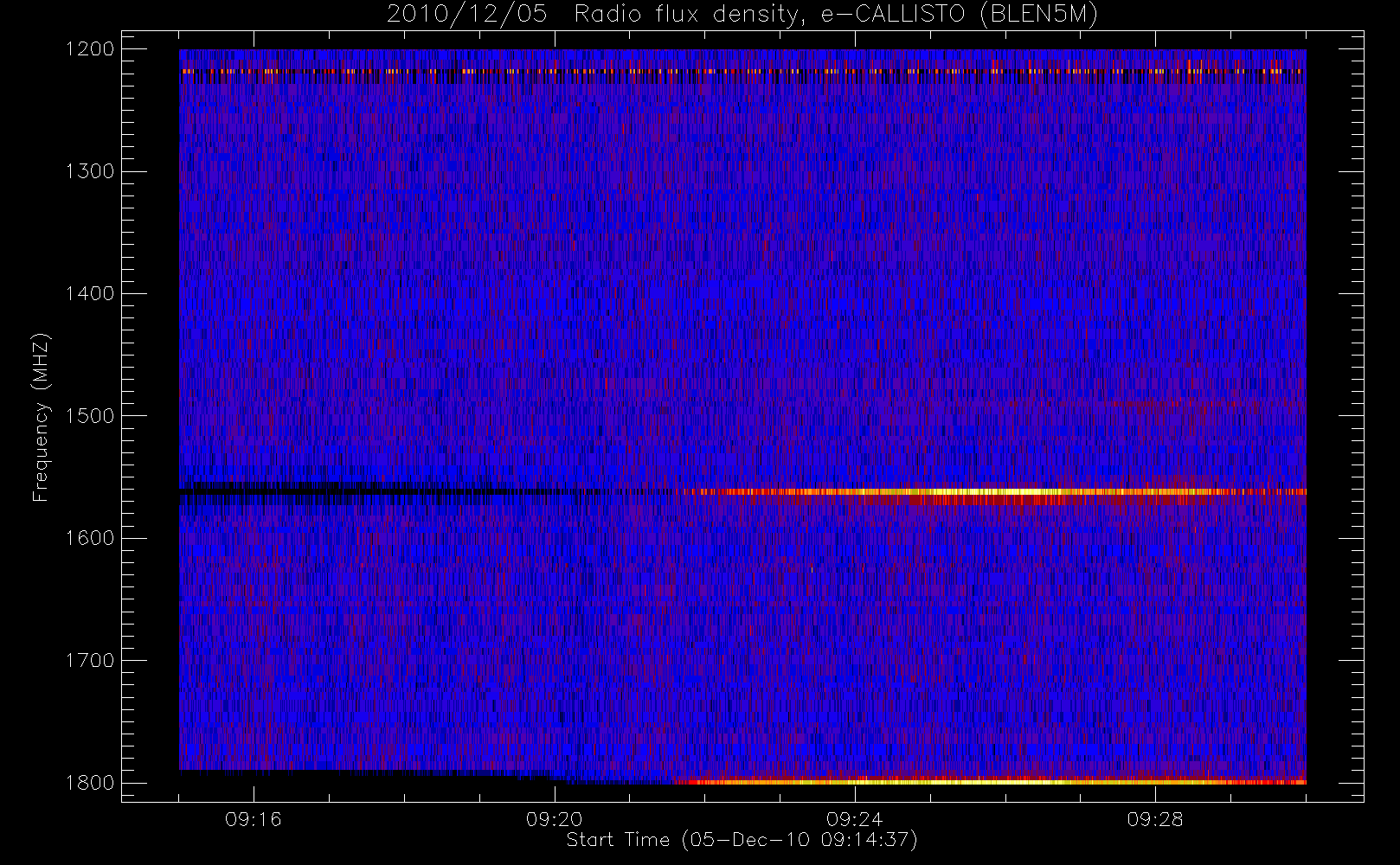Click the 1200 frequency axis label

90,49
